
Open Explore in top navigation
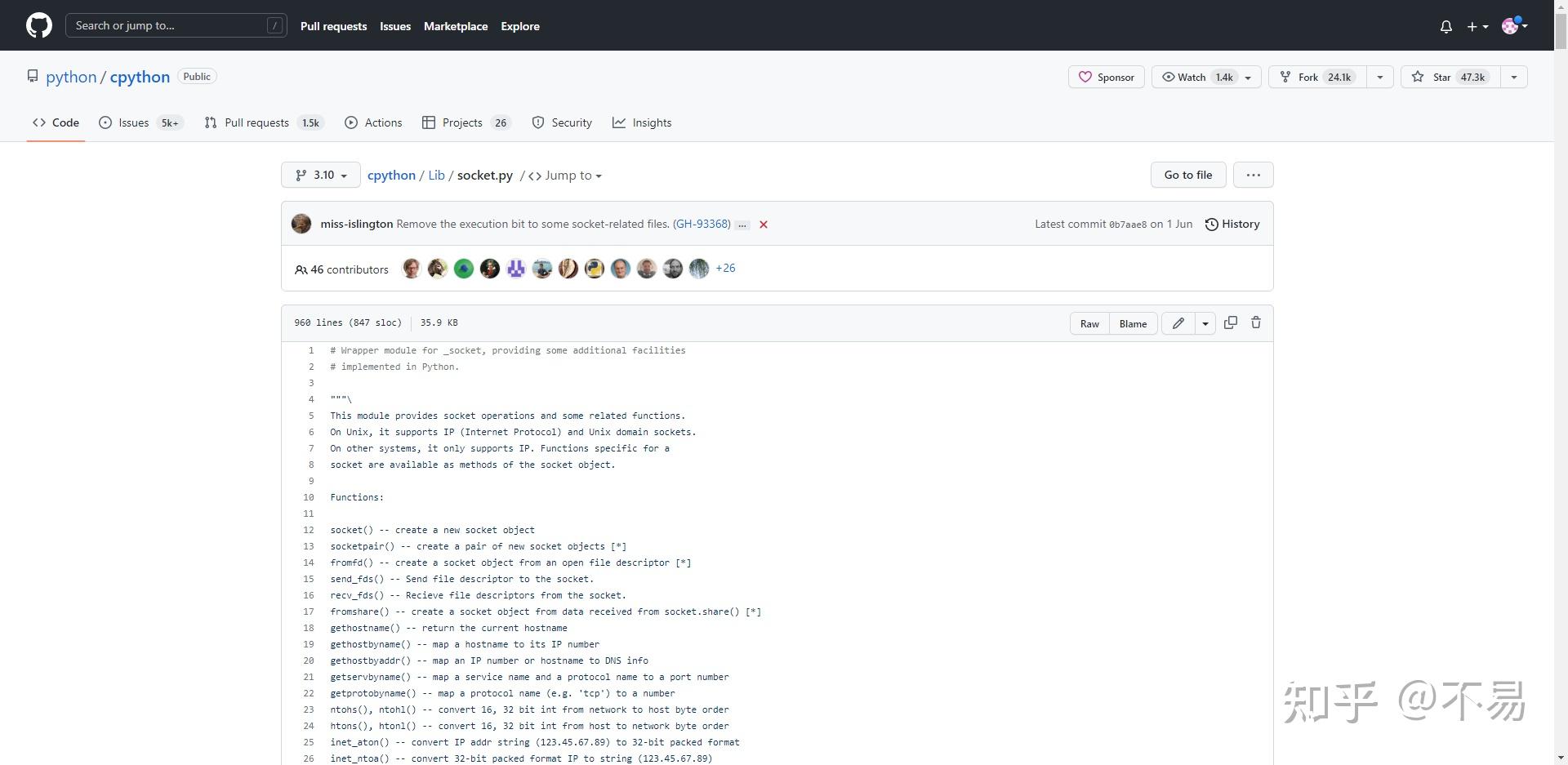coord(520,26)
